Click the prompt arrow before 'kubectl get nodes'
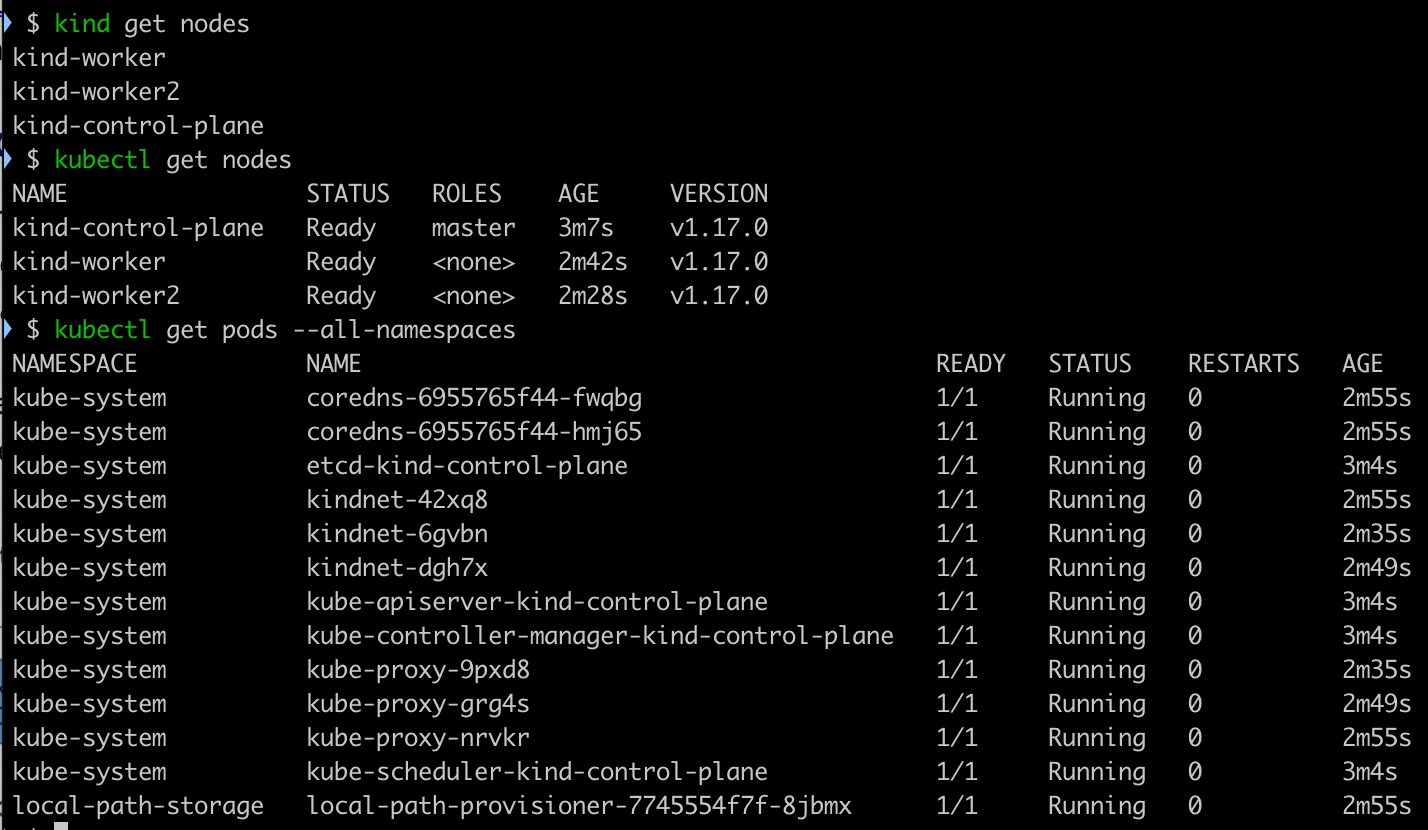The image size is (1428, 830). pos(6,159)
